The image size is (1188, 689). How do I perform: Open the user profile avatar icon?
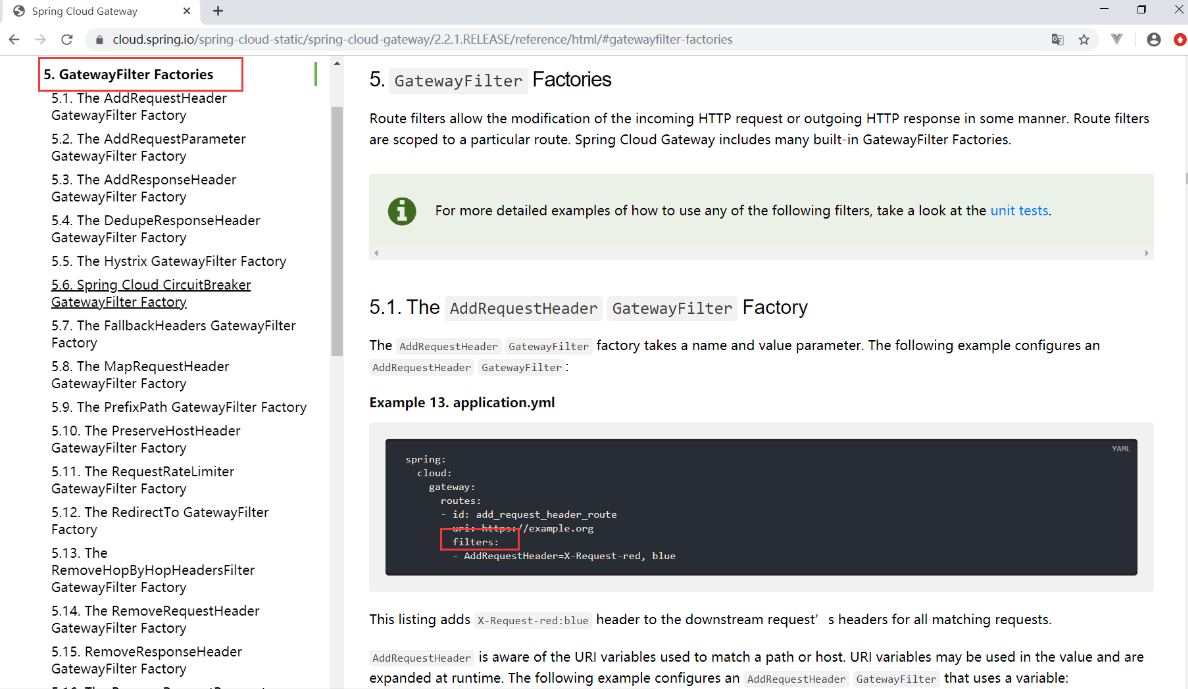point(1154,40)
